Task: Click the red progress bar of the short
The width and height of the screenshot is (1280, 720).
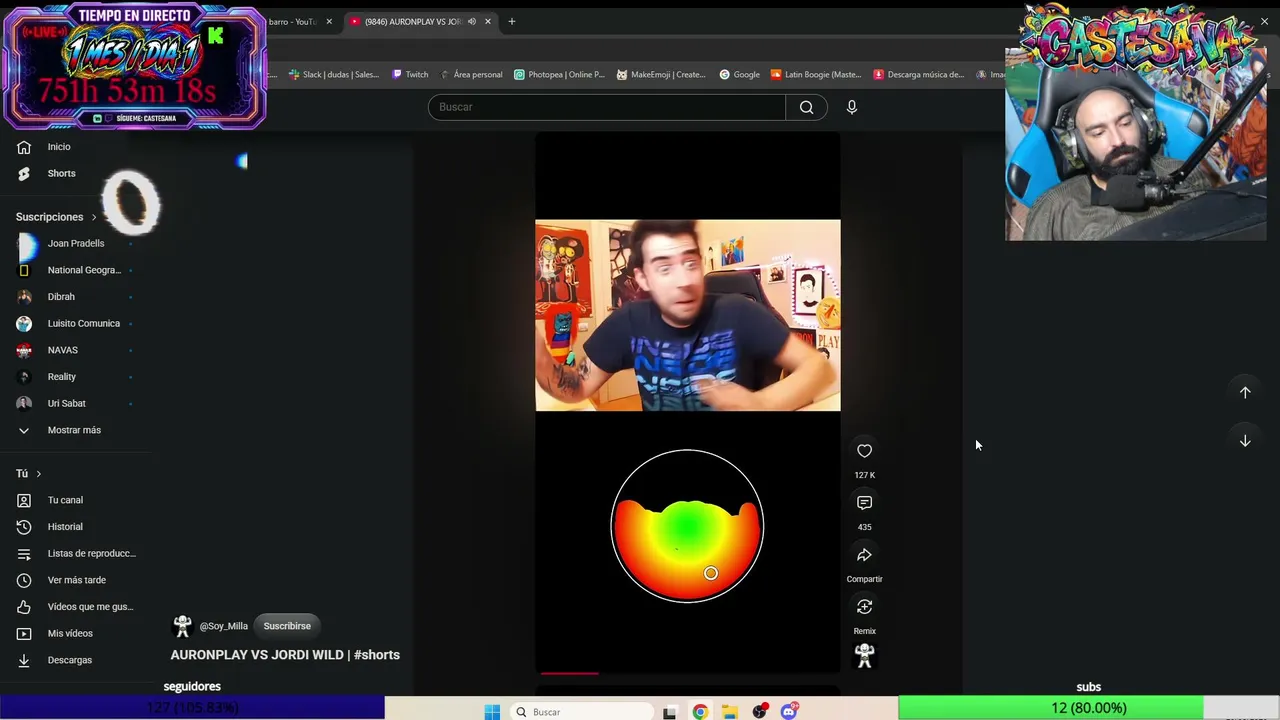Action: 570,673
